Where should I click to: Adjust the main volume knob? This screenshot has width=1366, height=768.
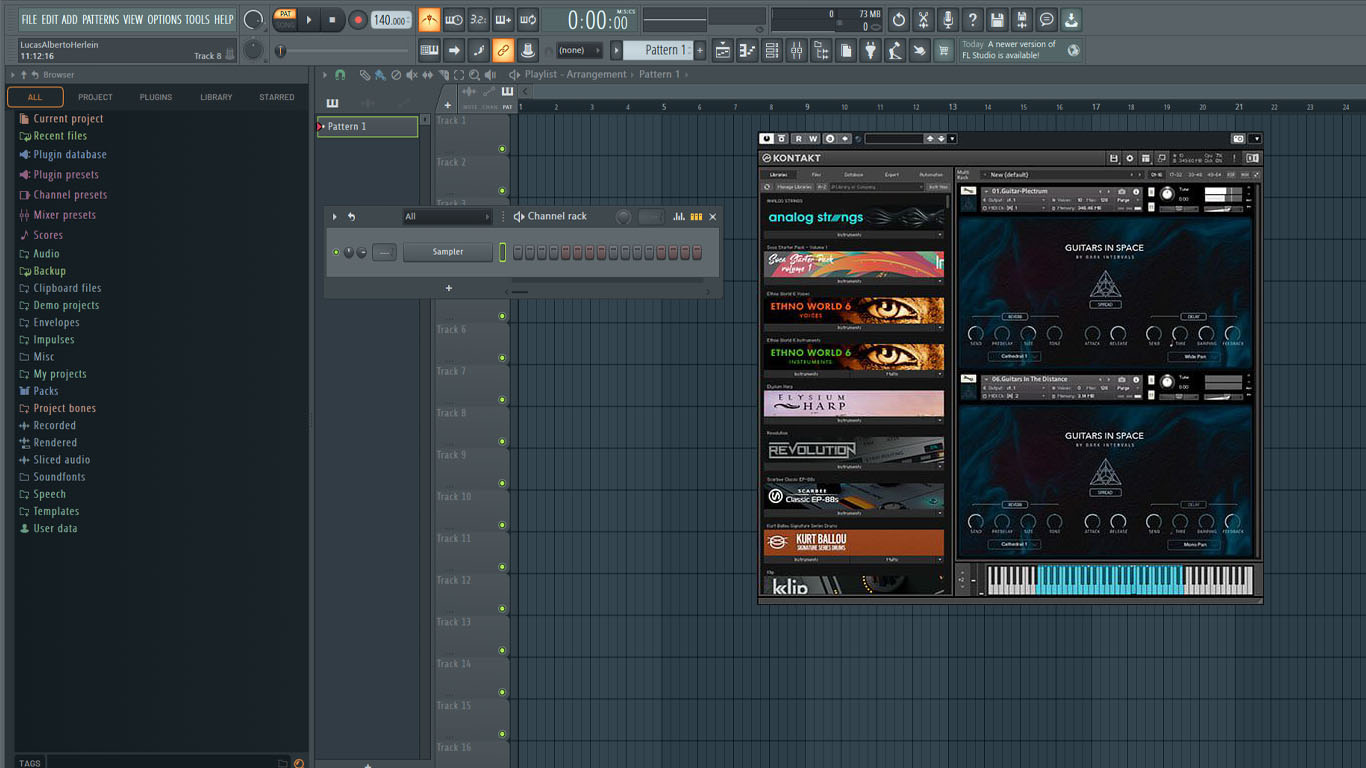click(254, 20)
